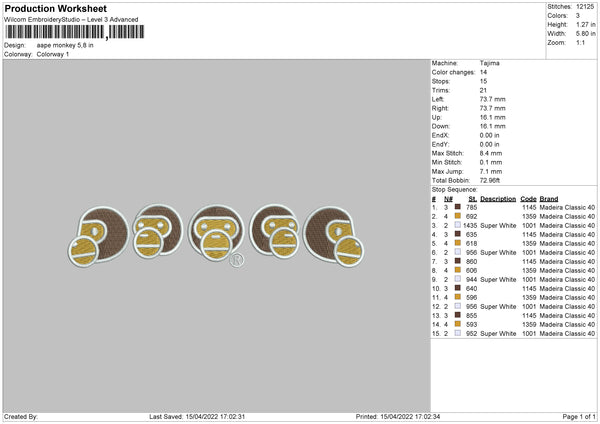Click the Min Stitch value 0.1 mm
This screenshot has width=600, height=424.
[x=491, y=162]
